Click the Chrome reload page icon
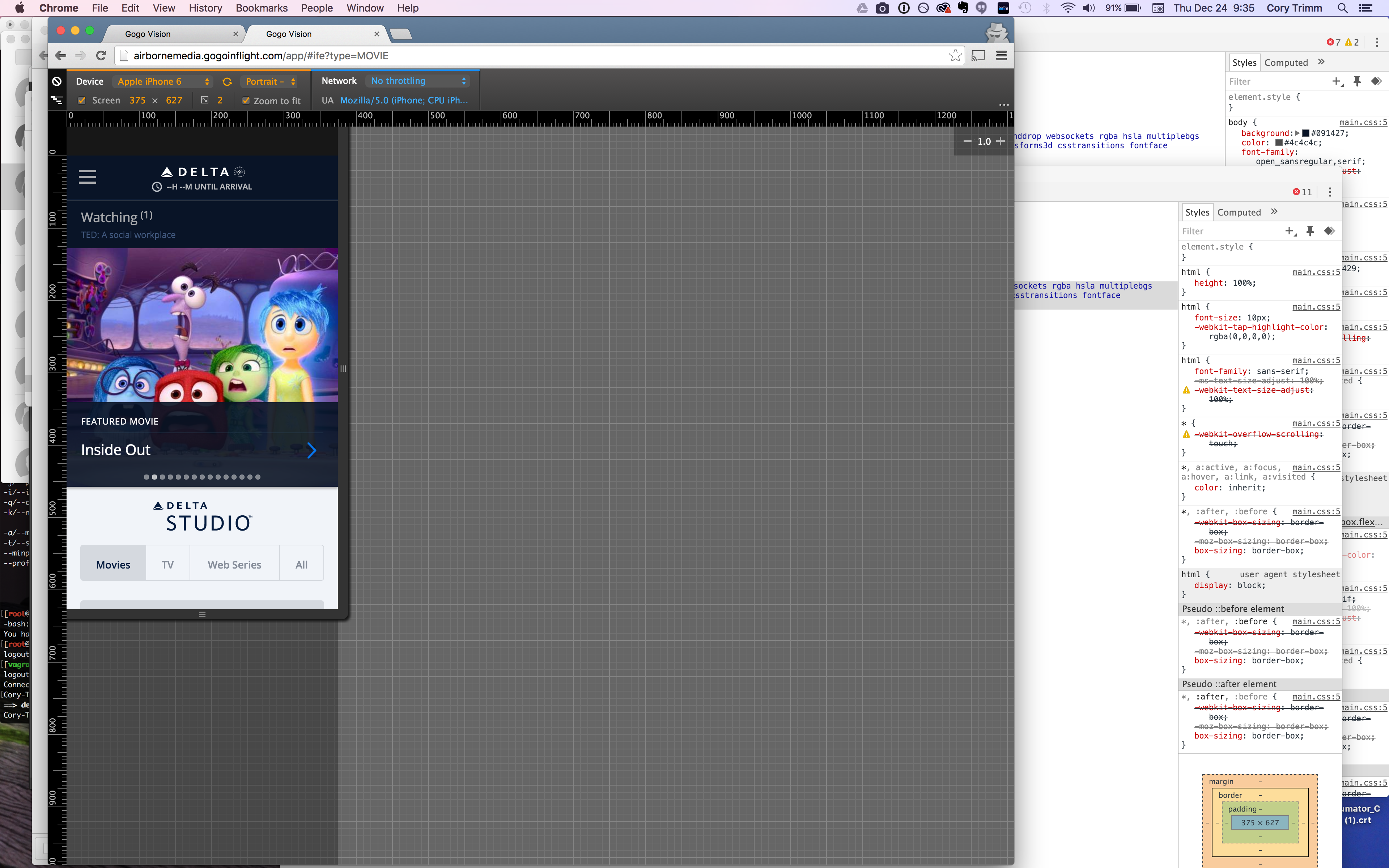Image resolution: width=1389 pixels, height=868 pixels. click(x=101, y=56)
